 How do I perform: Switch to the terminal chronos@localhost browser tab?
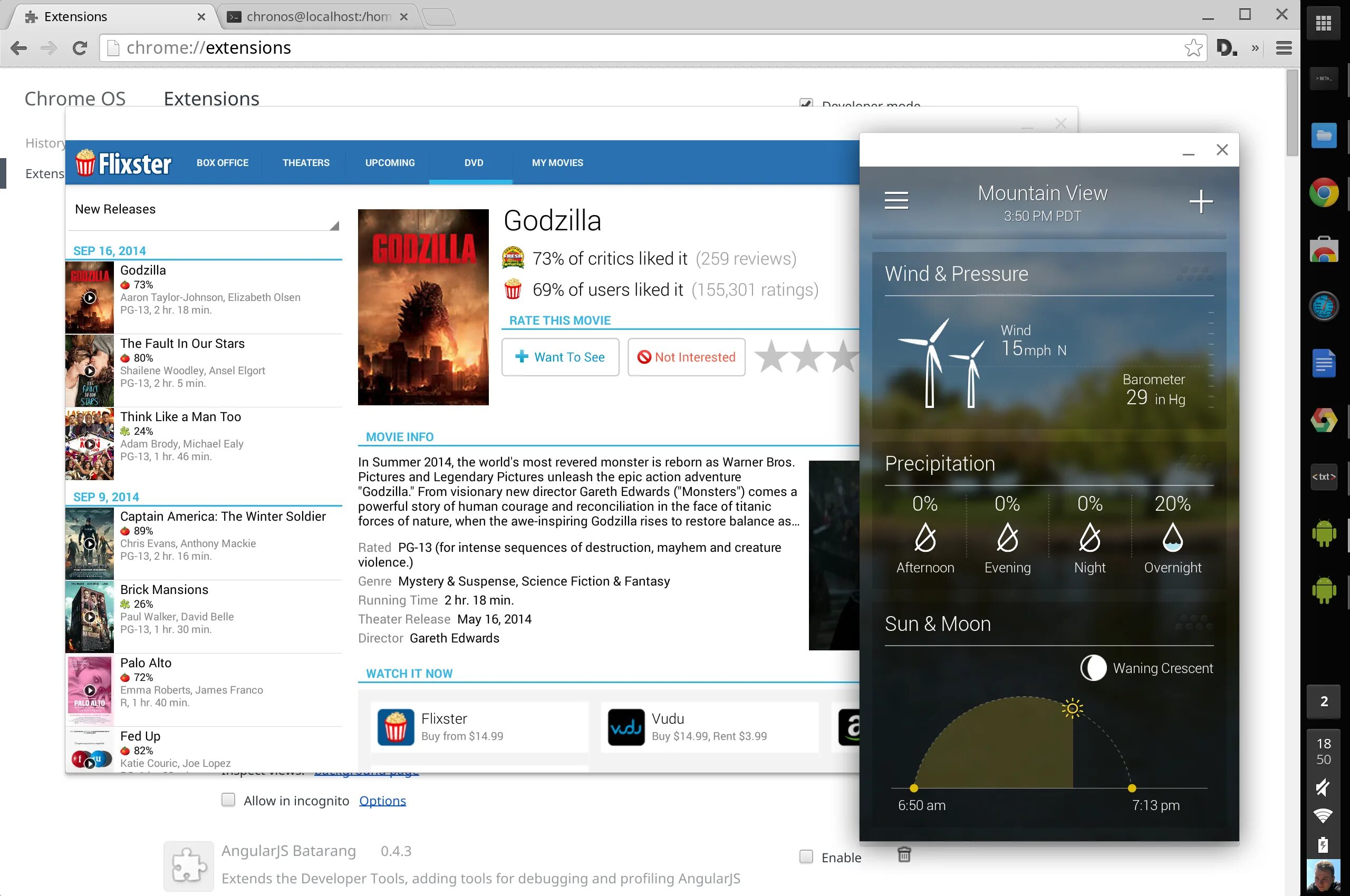[x=318, y=16]
